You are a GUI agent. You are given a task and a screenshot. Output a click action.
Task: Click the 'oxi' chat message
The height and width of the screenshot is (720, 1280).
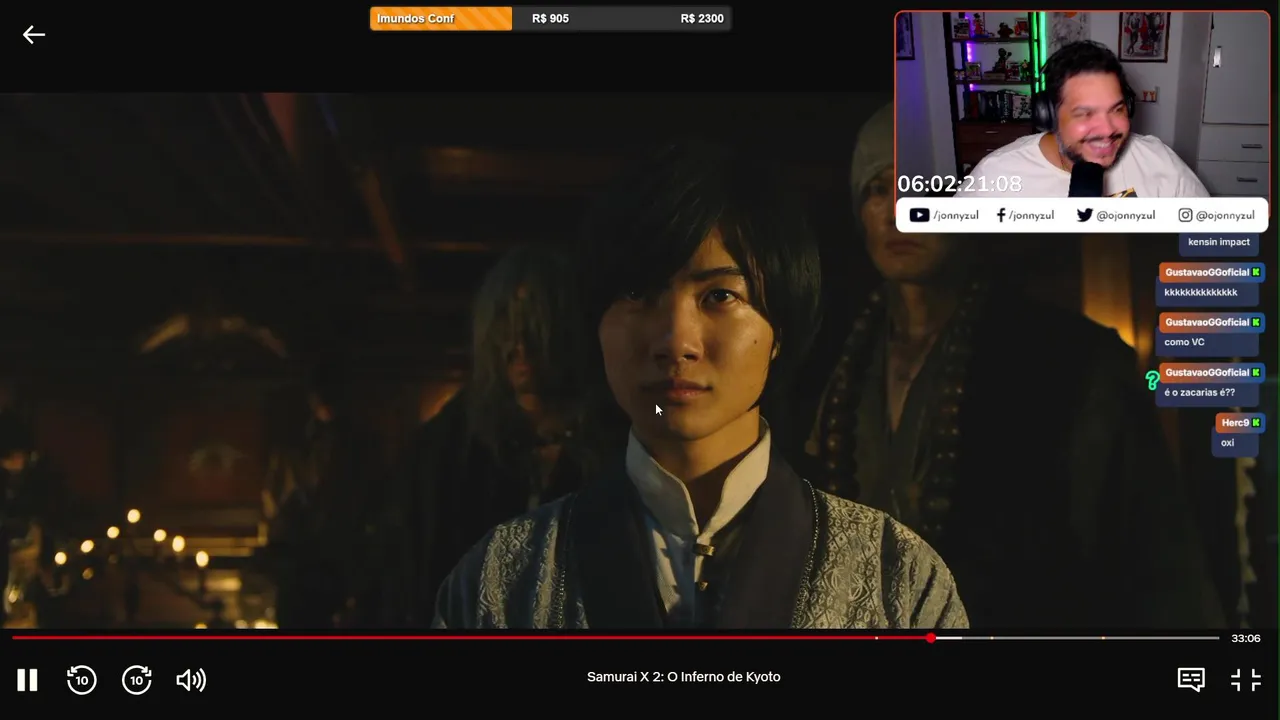click(1227, 442)
